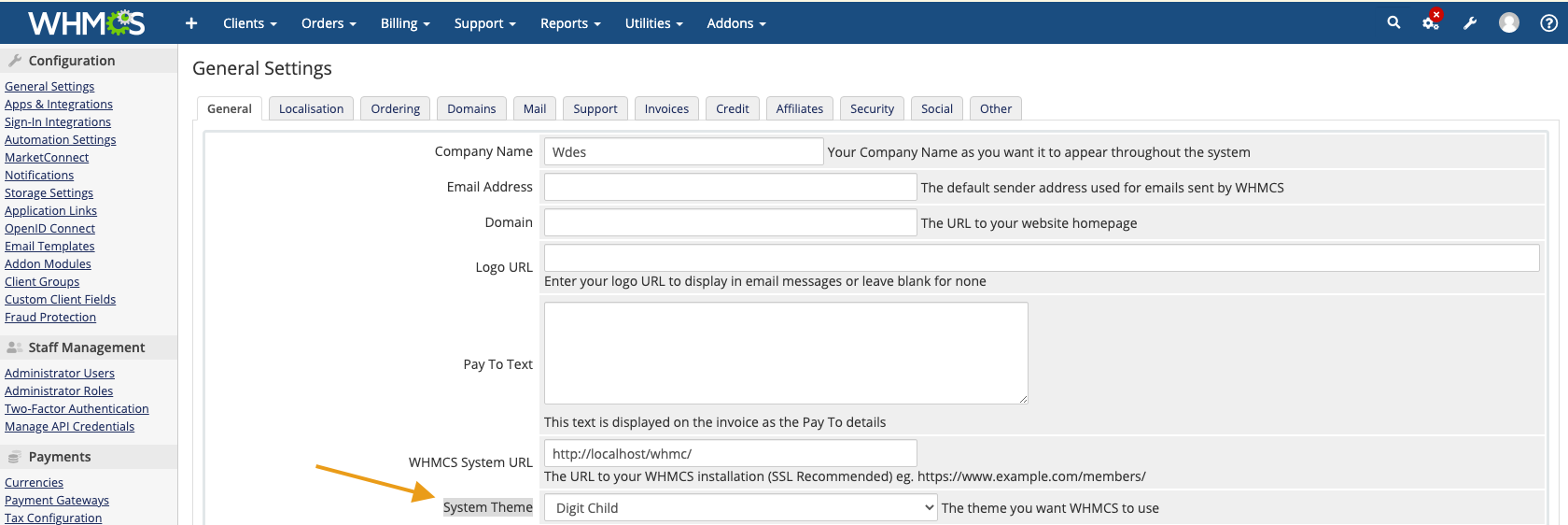Image resolution: width=1568 pixels, height=525 pixels.
Task: Select the General tab
Action: pos(230,108)
